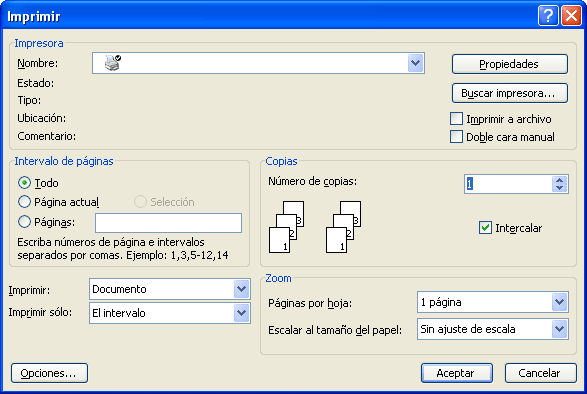Select the Páginas radio option
The image size is (587, 394).
point(24,222)
